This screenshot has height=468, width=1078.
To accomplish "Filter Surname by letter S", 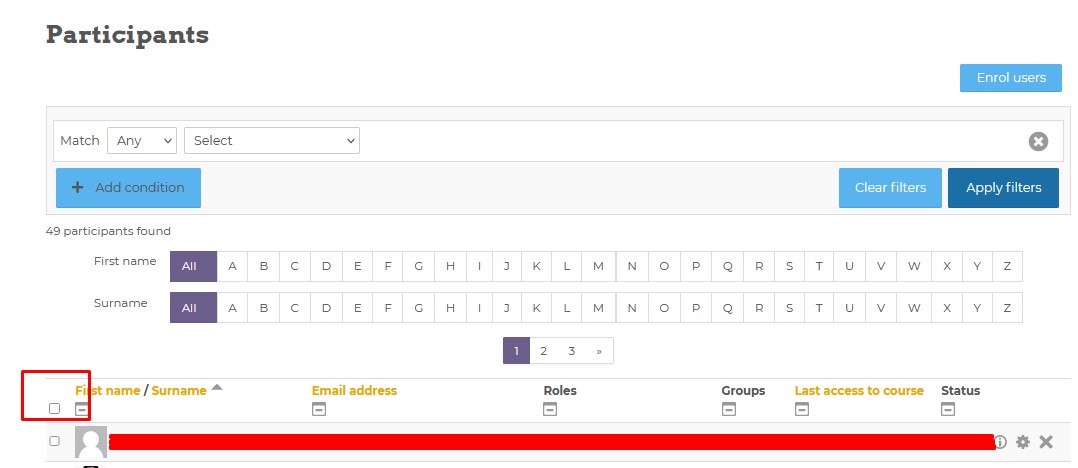I will click(x=789, y=308).
